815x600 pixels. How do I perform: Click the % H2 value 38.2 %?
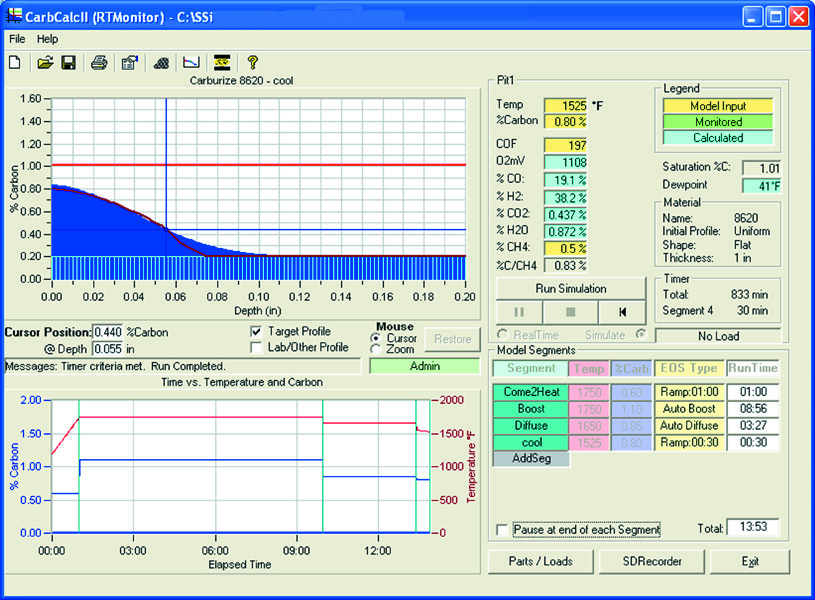[566, 198]
